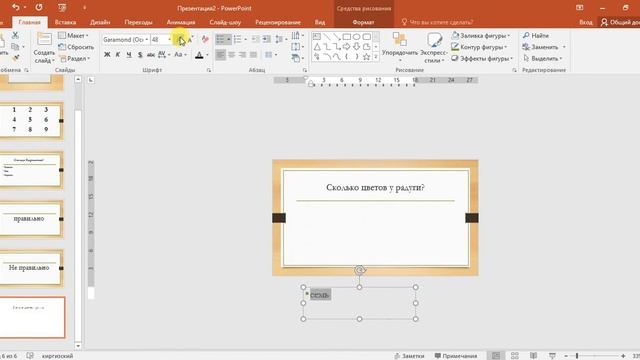Screen dimensions: 640x360
Task: Open the font size 48 dropdown
Action: [169, 40]
